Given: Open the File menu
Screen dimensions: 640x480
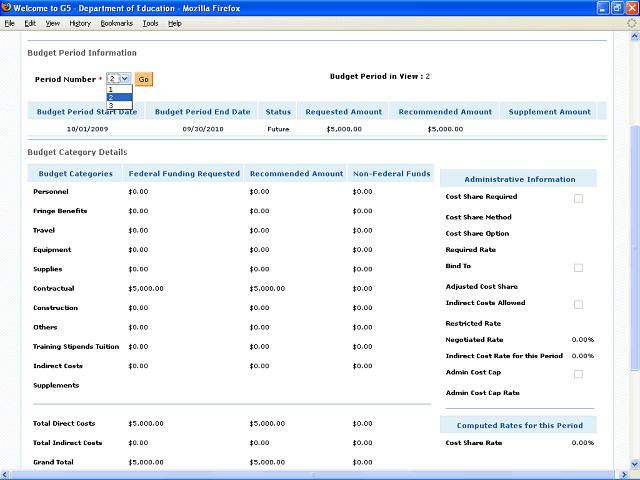Looking at the screenshot, I should (x=10, y=23).
